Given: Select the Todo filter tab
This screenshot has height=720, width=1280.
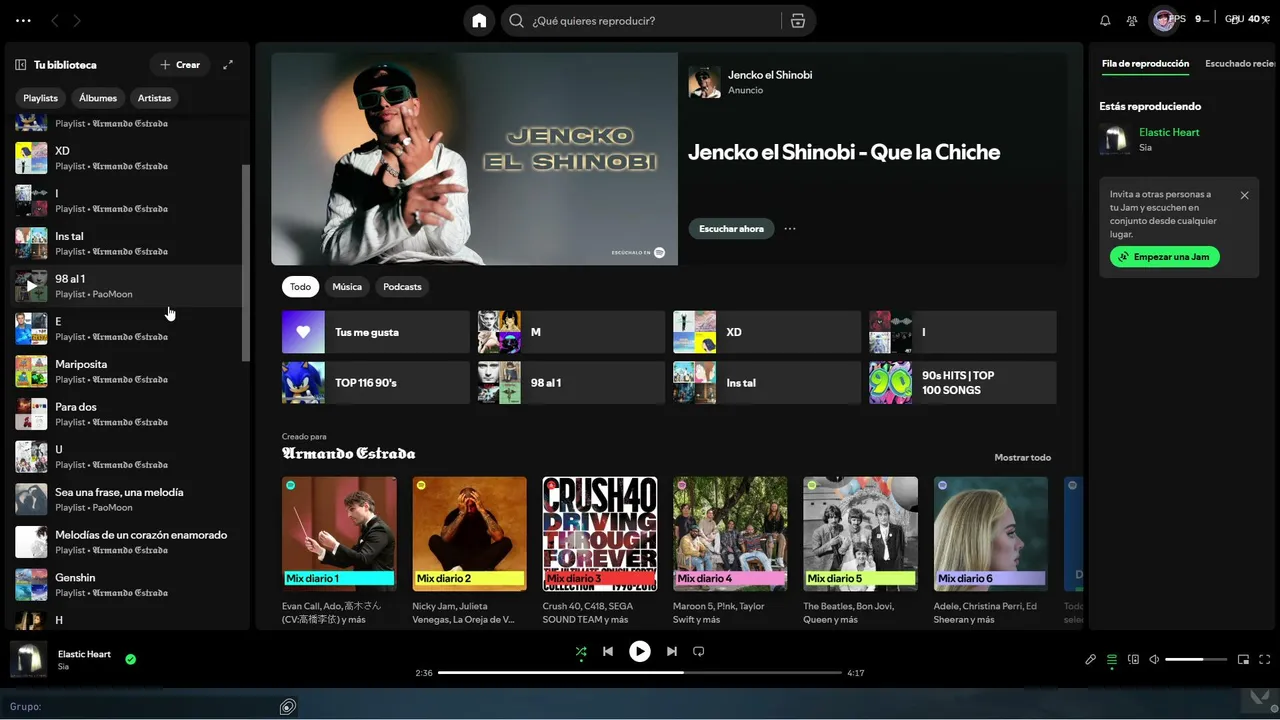Looking at the screenshot, I should [x=300, y=287].
